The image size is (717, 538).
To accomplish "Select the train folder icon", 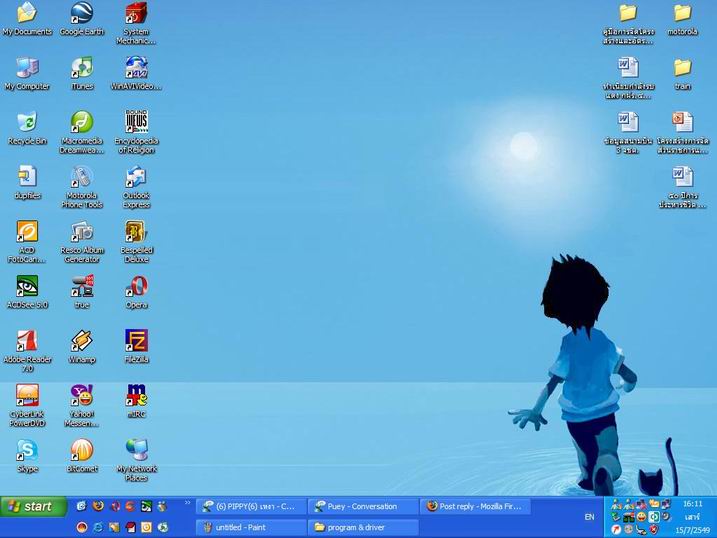I will 682,73.
